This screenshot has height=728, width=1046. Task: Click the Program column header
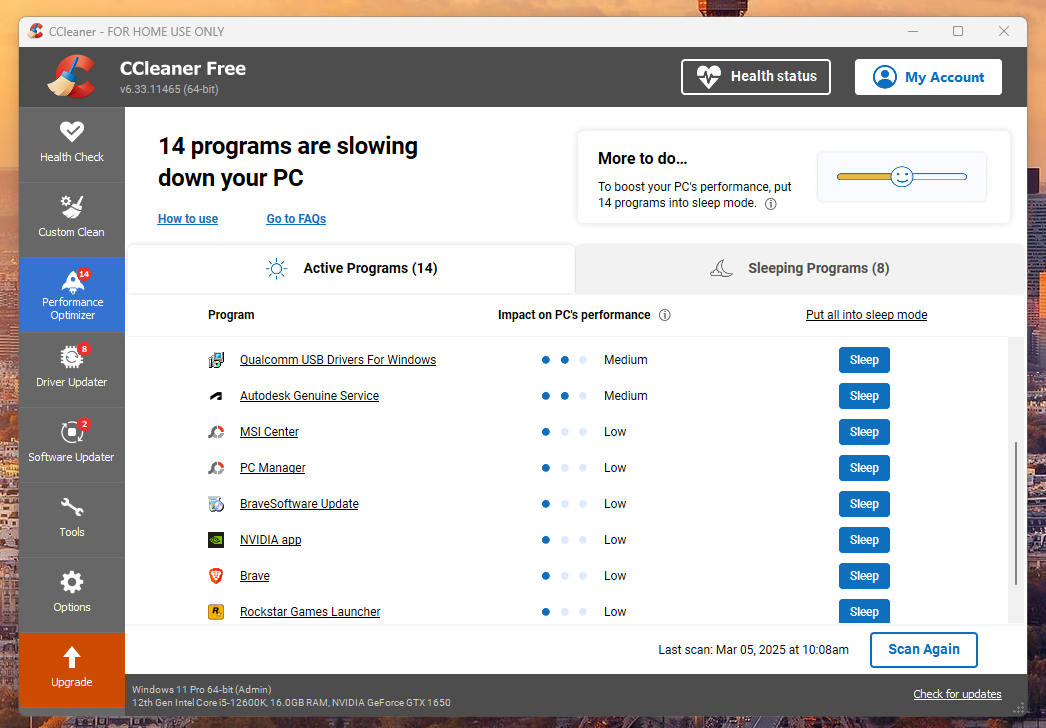[x=231, y=315]
